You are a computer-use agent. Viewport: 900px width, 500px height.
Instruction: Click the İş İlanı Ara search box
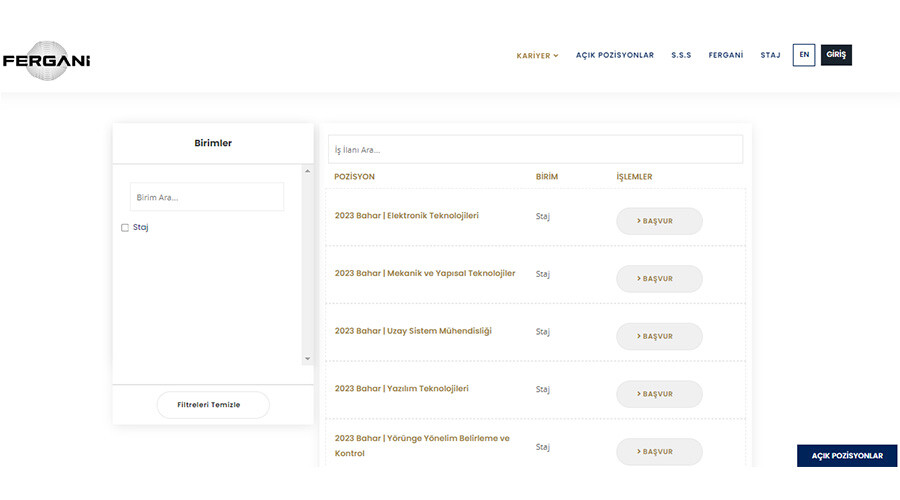point(535,150)
